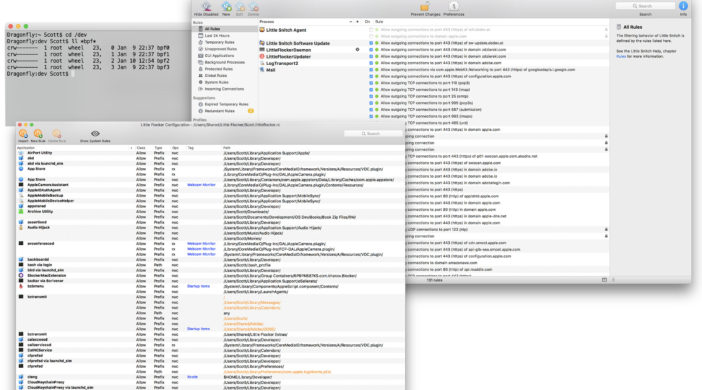702x390 pixels.
Task: Toggle checkbox for port 587 (submission) rule
Action: (x=371, y=110)
